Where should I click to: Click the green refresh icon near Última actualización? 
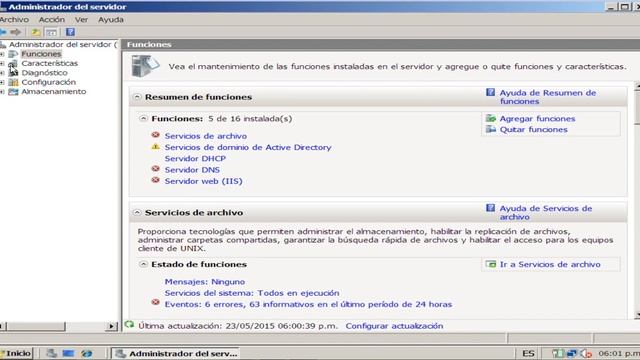129,325
